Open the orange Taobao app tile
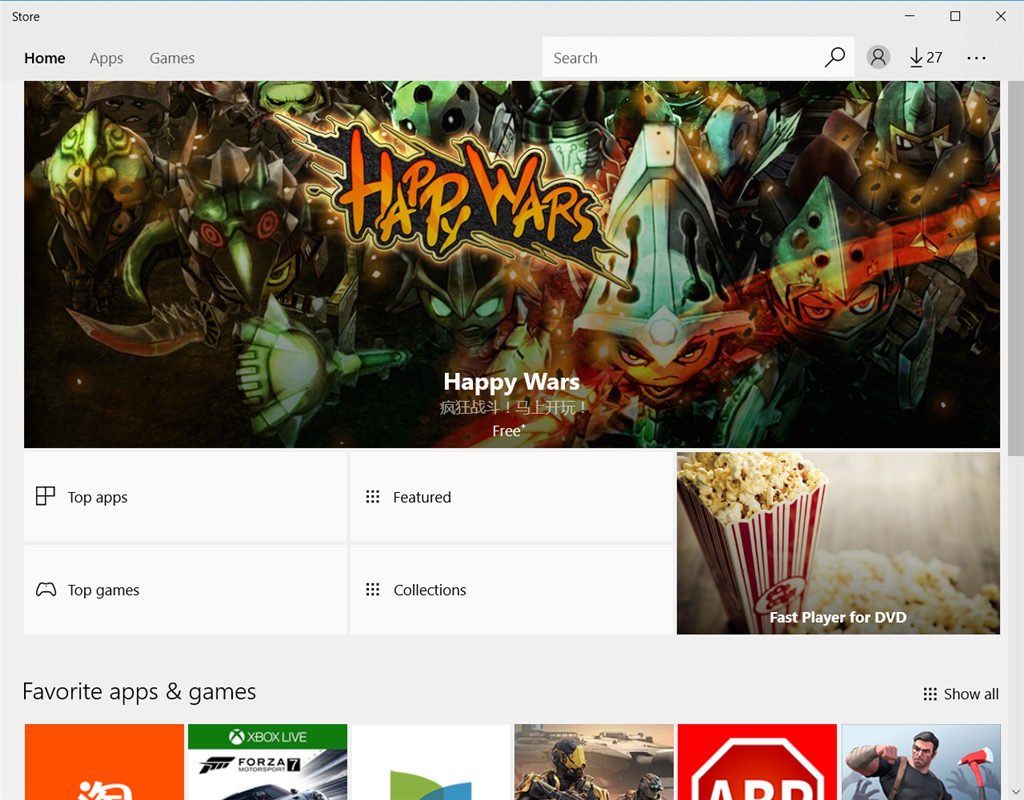Screen dimensions: 1024x800 click(x=104, y=761)
